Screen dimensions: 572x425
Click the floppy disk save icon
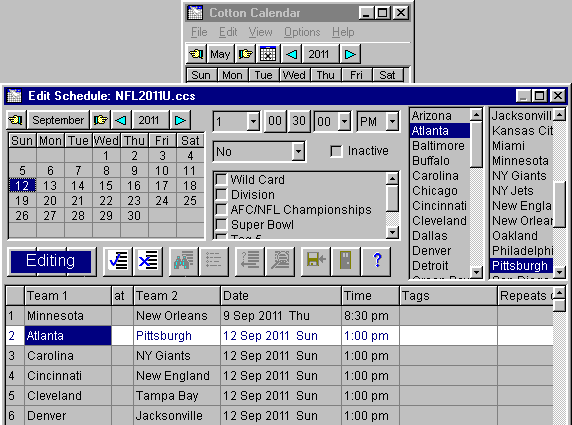pos(316,261)
